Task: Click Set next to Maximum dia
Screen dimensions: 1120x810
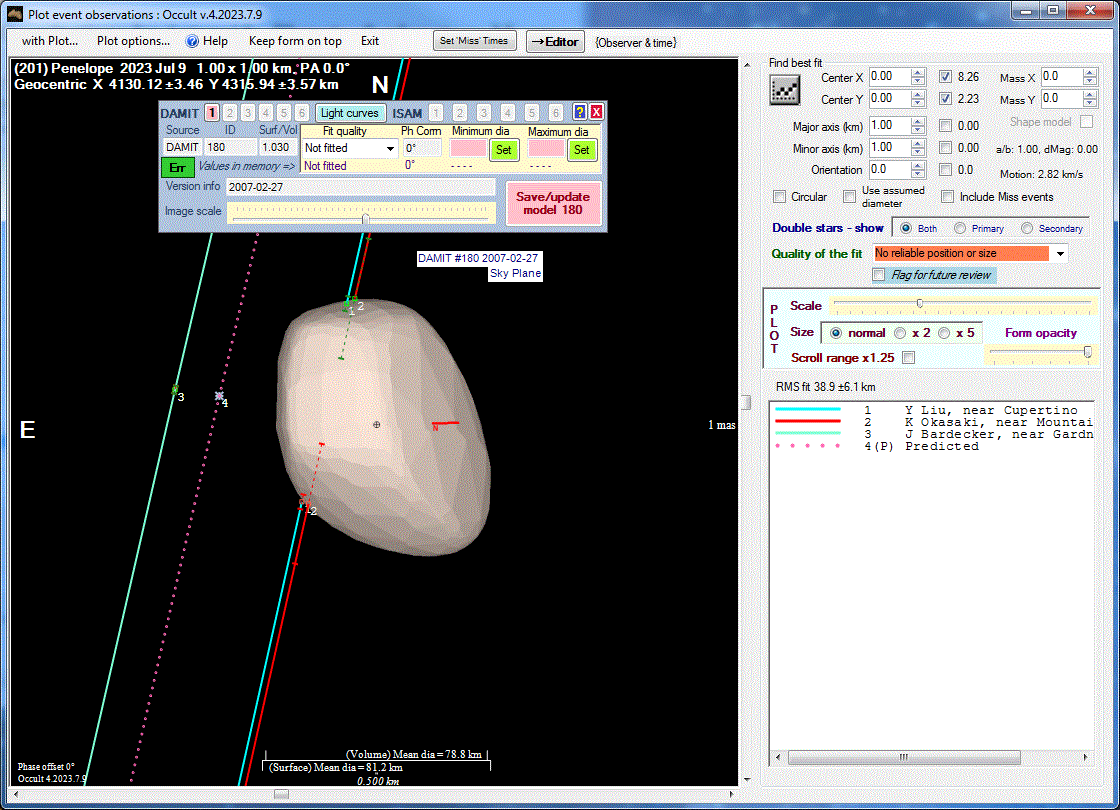Action: tap(582, 150)
